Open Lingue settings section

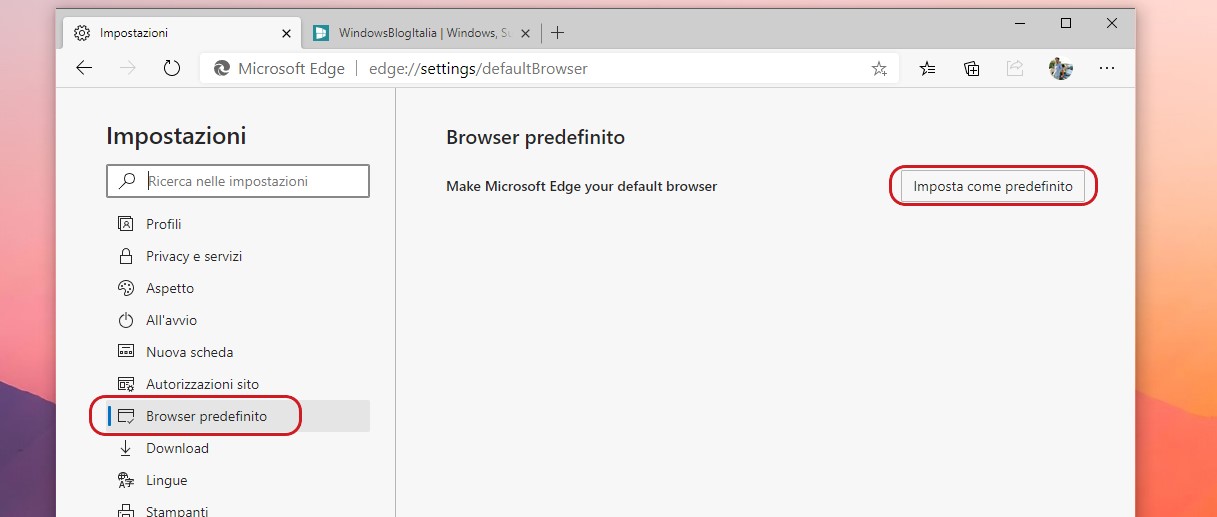(238, 480)
